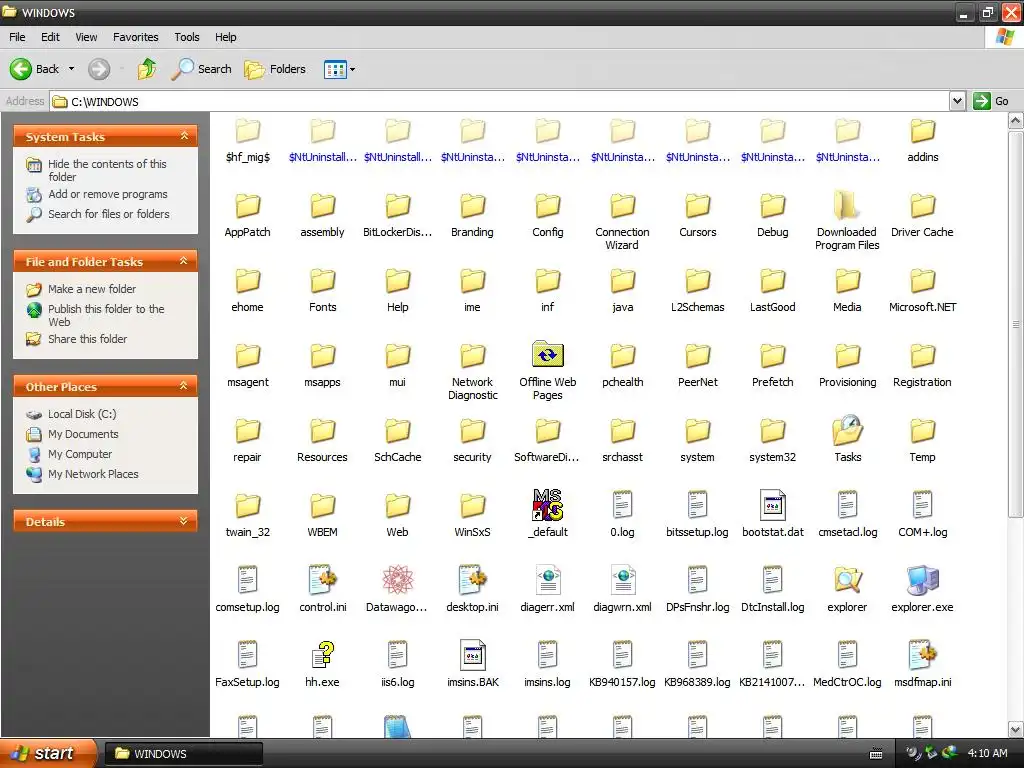
Task: Go to My Computer
Action: click(69, 454)
